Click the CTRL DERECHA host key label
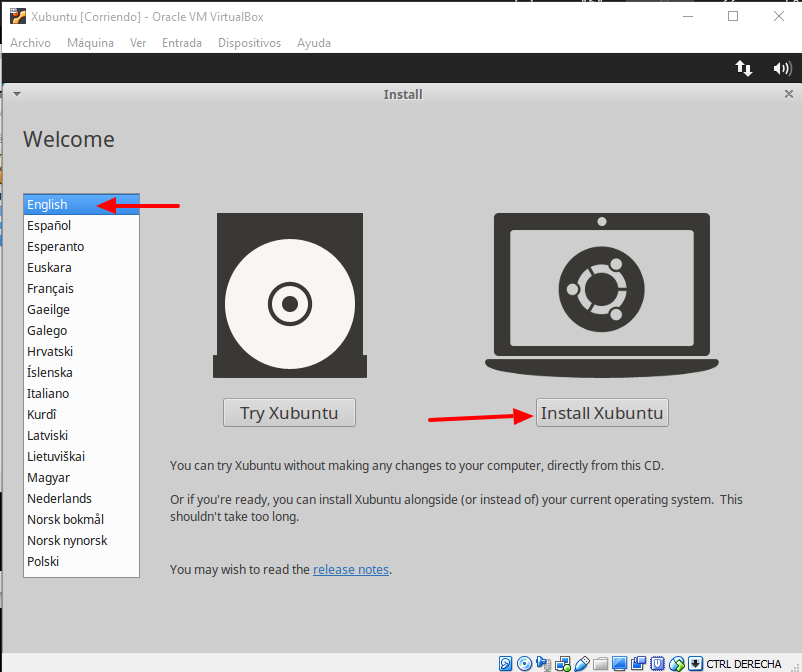The image size is (802, 672). point(744,664)
